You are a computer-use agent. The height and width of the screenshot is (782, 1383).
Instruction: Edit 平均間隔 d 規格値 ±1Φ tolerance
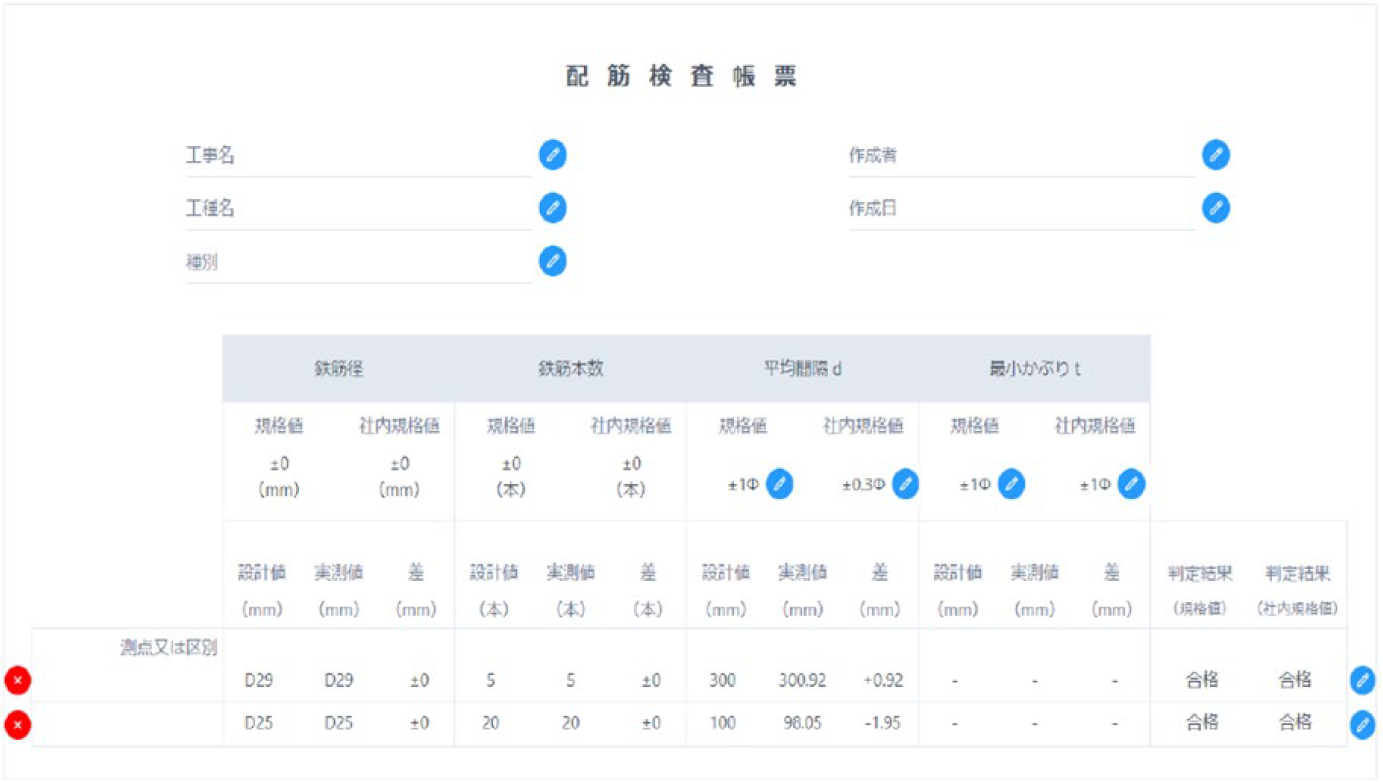click(780, 484)
